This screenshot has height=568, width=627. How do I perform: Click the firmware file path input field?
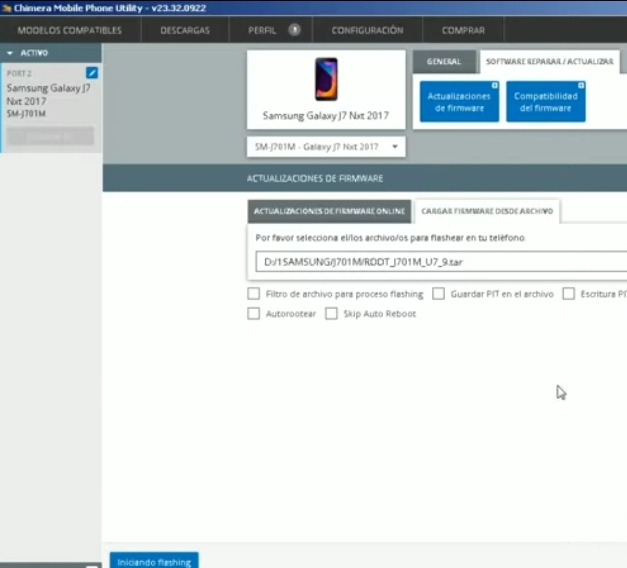441,262
